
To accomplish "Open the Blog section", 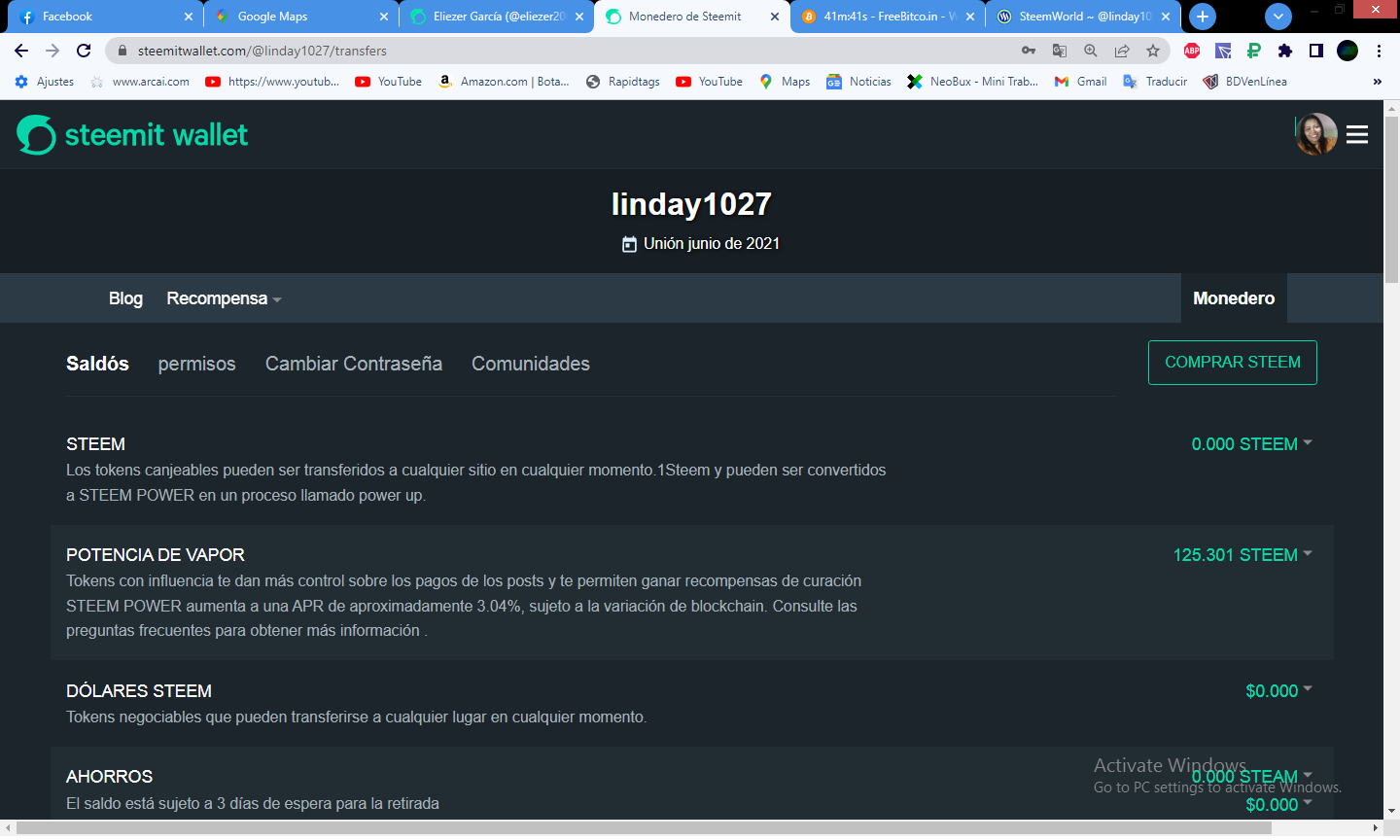I will 125,298.
